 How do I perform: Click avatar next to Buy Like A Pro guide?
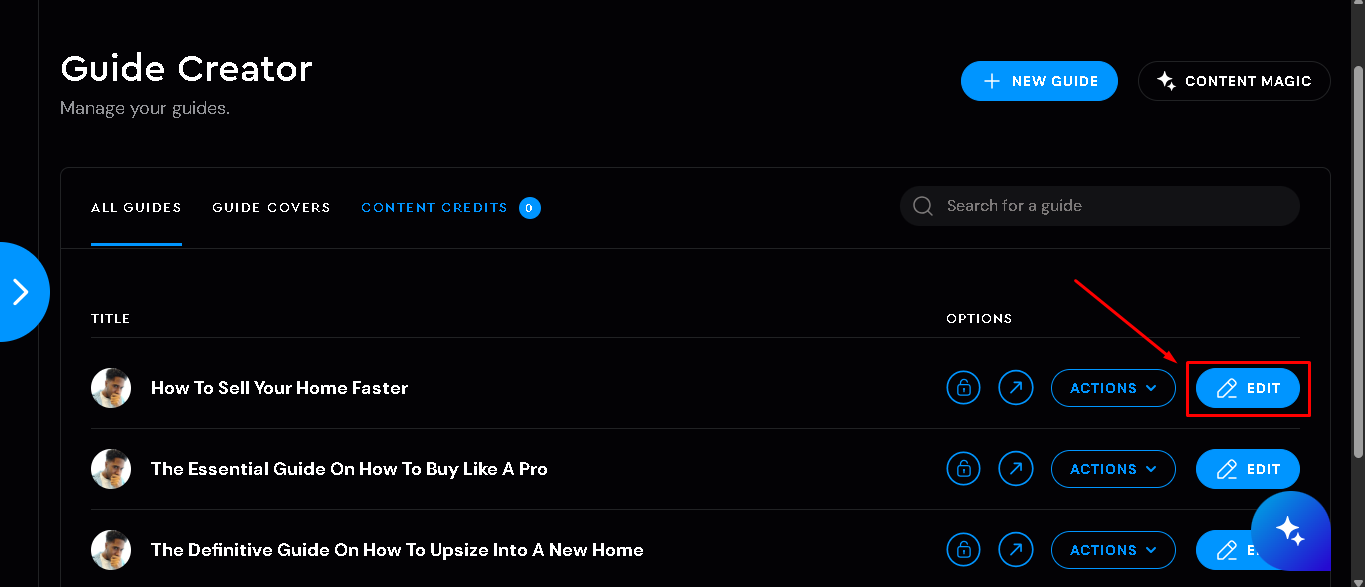110,469
